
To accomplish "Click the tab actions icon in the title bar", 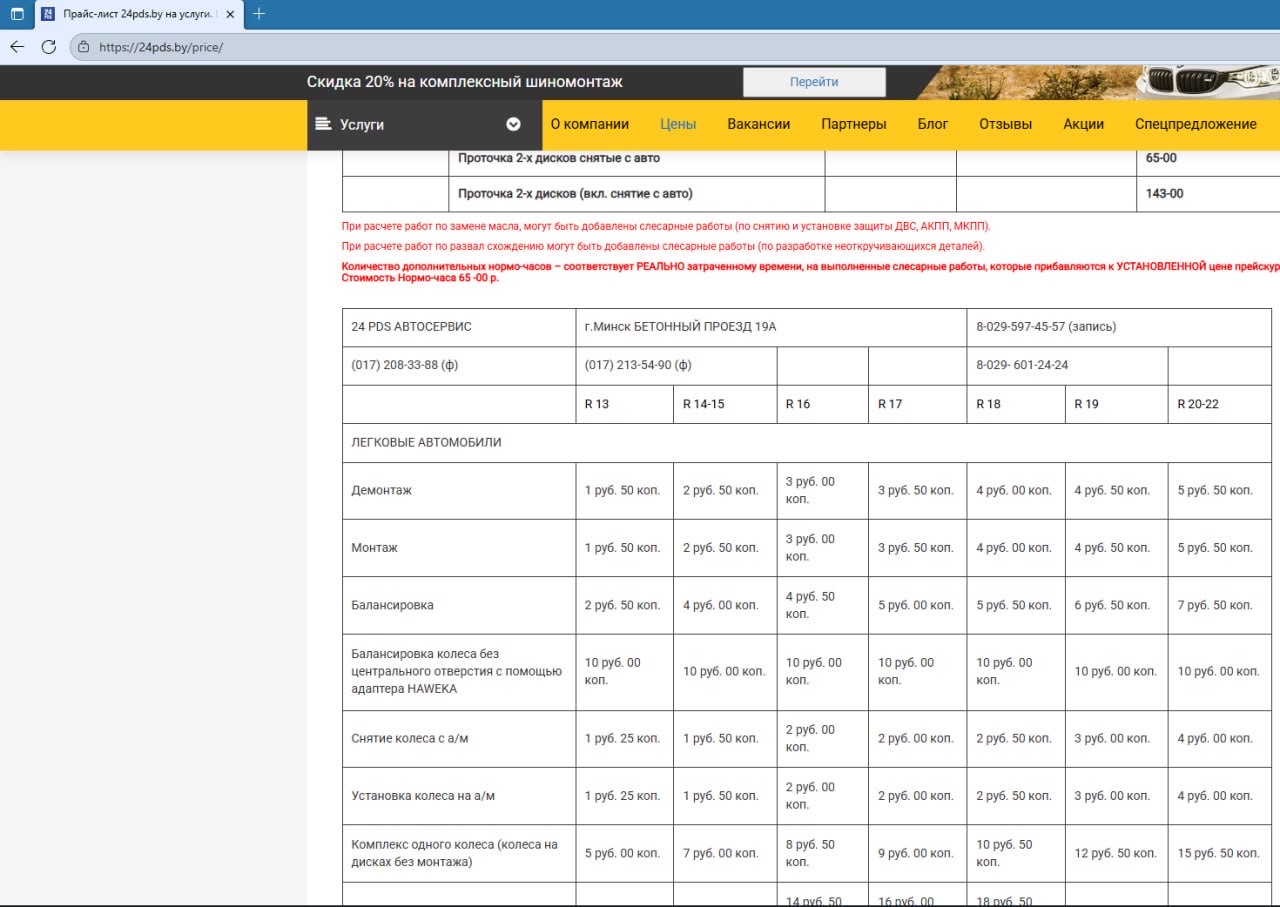I will point(17,14).
